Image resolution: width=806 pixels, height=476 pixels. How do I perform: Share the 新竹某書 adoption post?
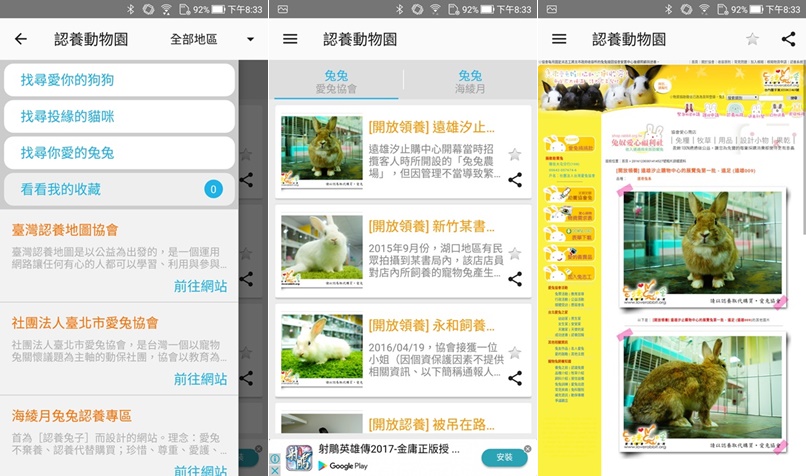pos(515,279)
